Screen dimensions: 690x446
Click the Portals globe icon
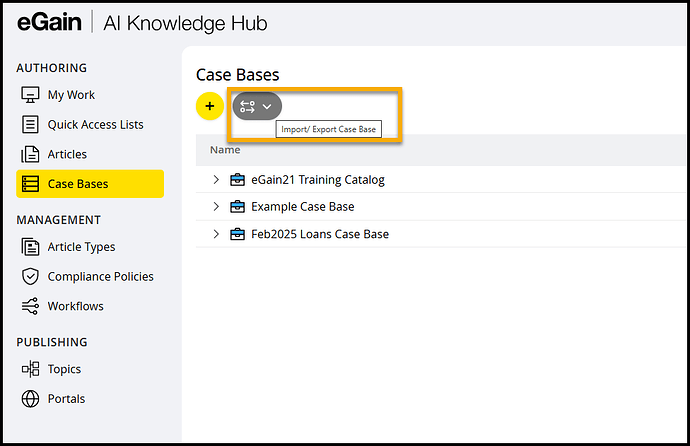[30, 399]
